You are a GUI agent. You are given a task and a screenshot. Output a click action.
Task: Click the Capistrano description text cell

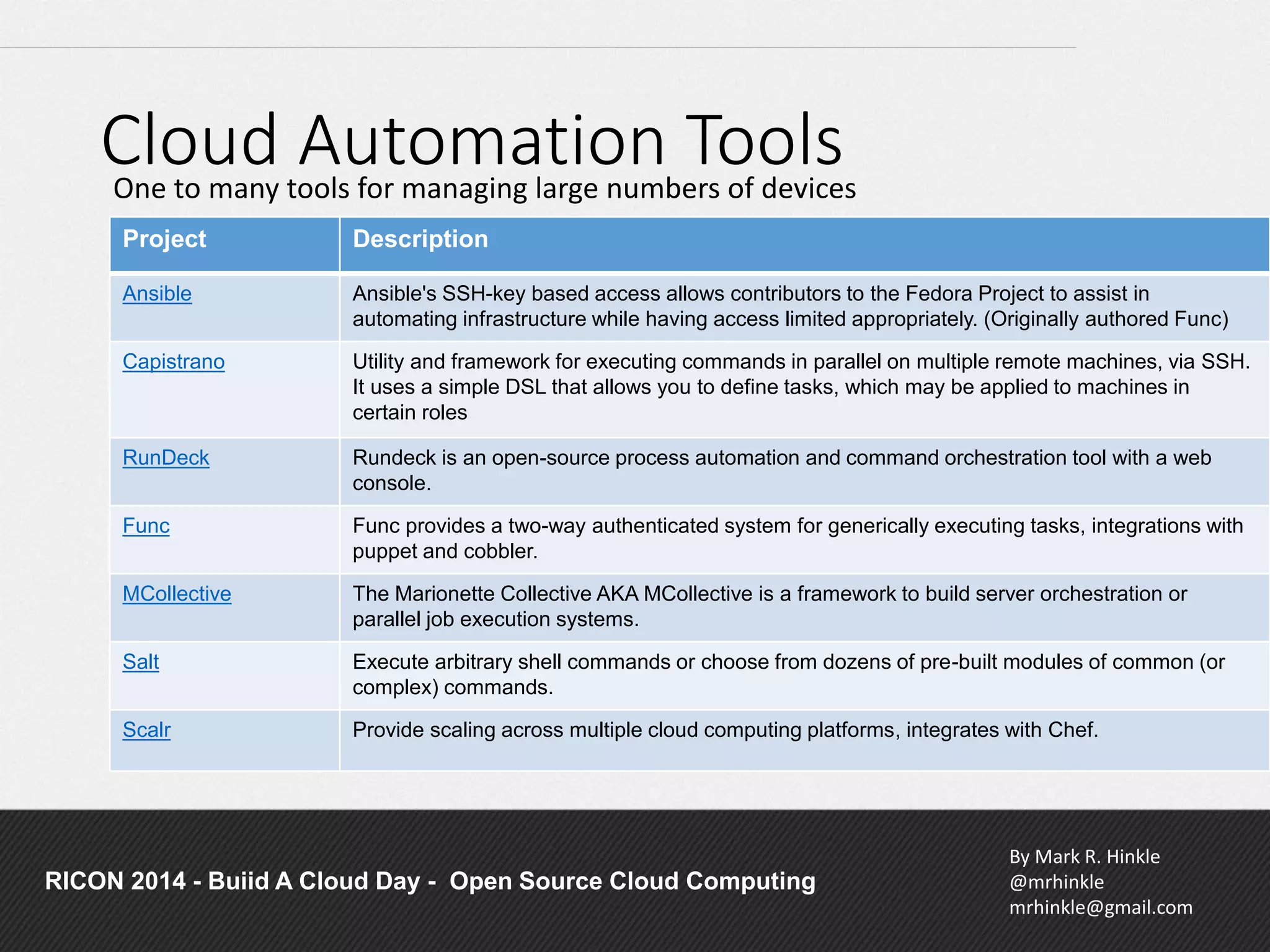coord(800,387)
